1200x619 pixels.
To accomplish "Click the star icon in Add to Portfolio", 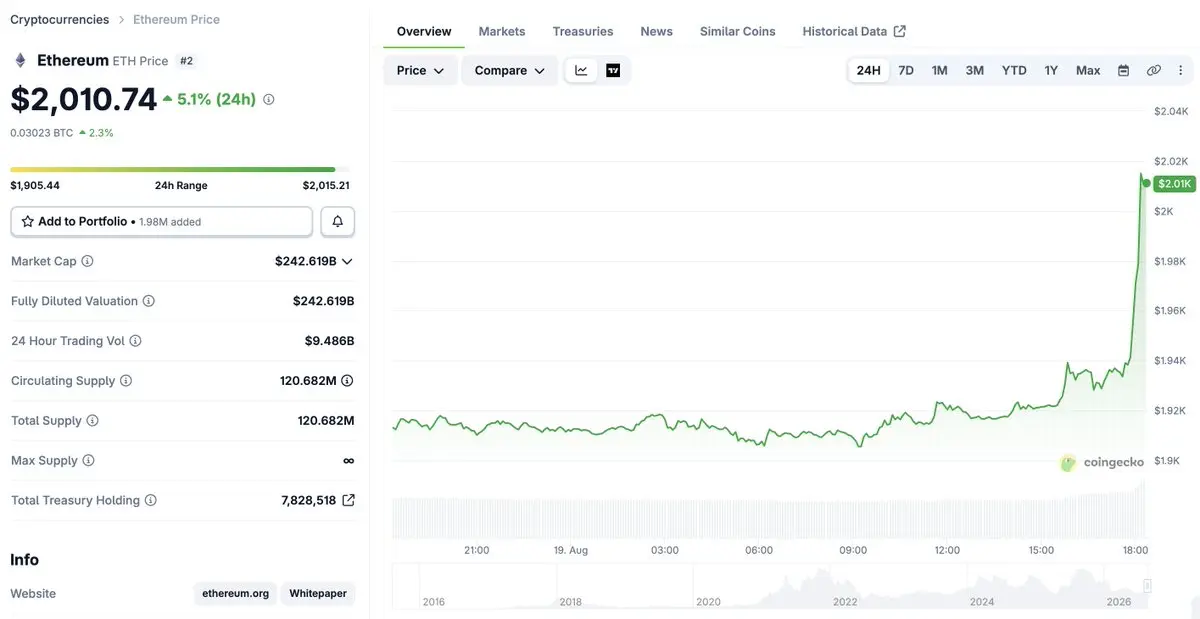I will point(28,221).
